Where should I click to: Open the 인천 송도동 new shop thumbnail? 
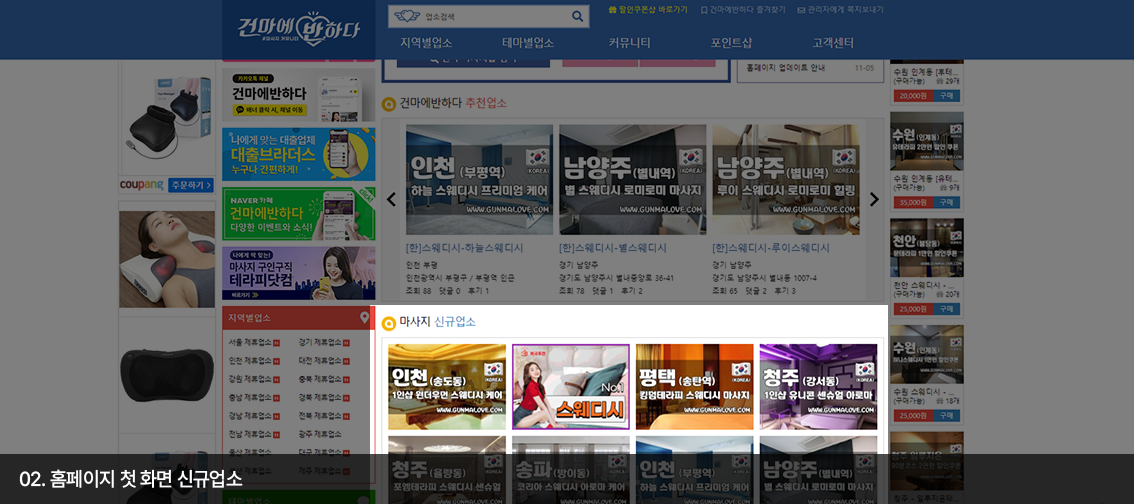(447, 387)
